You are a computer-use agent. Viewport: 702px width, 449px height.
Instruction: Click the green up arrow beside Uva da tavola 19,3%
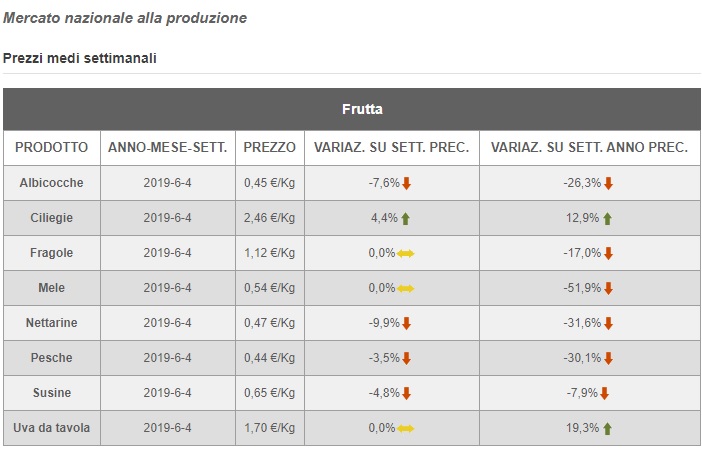pos(607,428)
